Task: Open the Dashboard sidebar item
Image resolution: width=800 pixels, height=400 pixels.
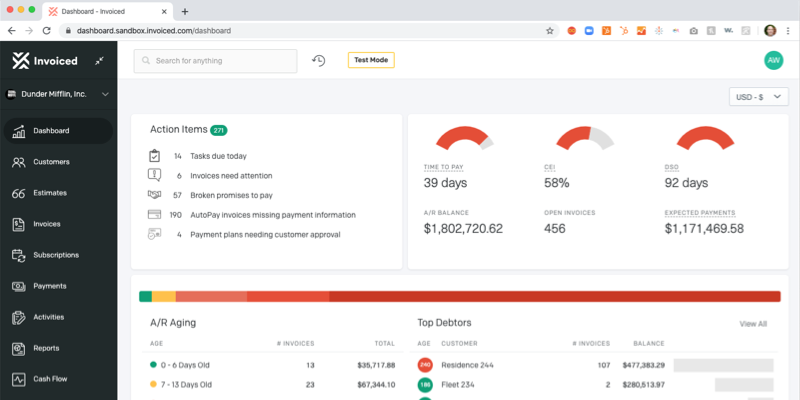Action: (58, 131)
